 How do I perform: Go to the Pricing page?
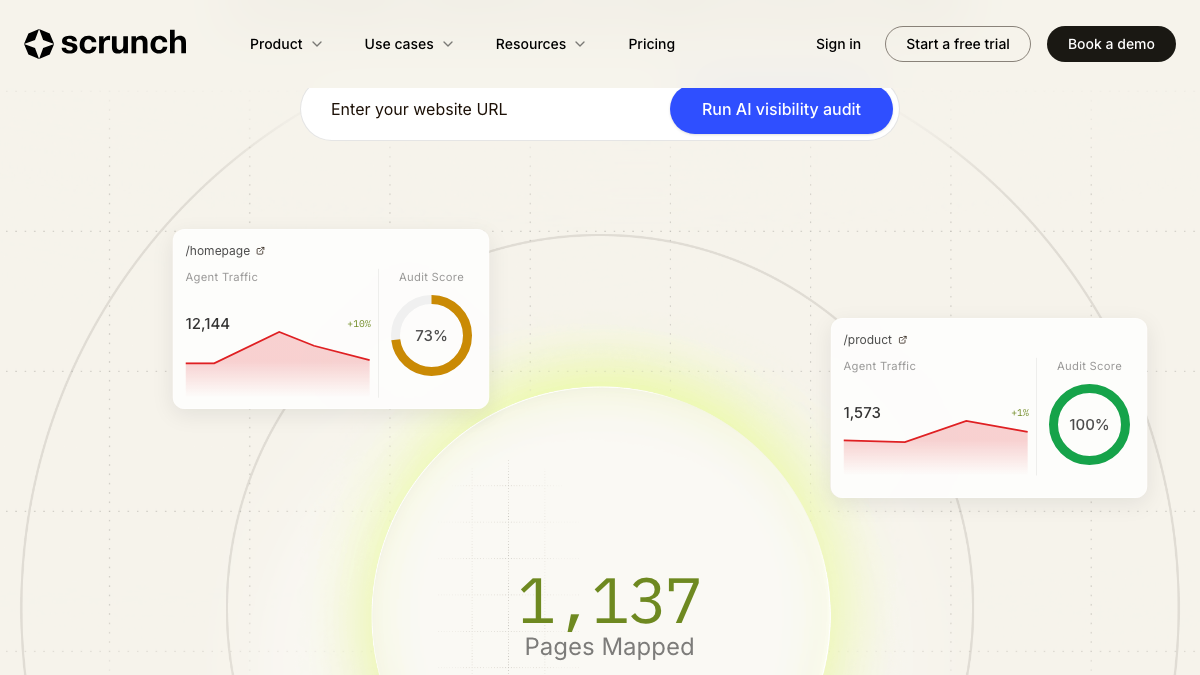(x=652, y=44)
